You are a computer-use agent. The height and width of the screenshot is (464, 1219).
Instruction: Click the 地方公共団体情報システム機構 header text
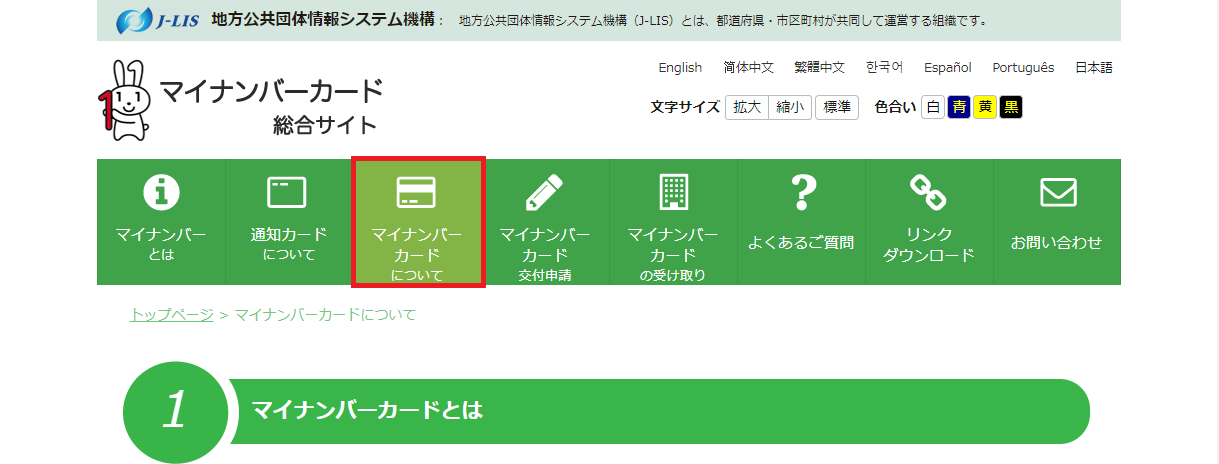pos(324,20)
